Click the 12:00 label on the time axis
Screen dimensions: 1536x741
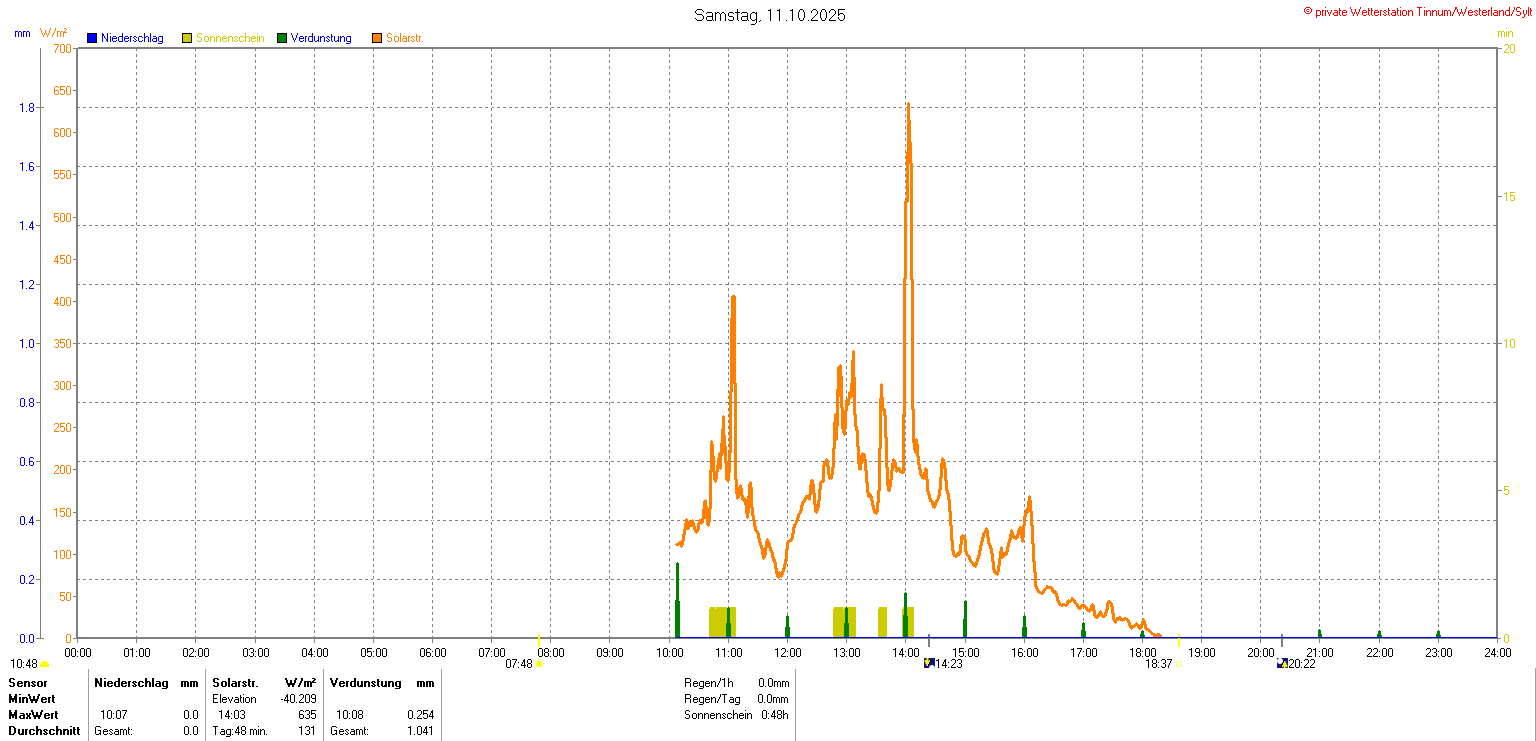coord(788,653)
